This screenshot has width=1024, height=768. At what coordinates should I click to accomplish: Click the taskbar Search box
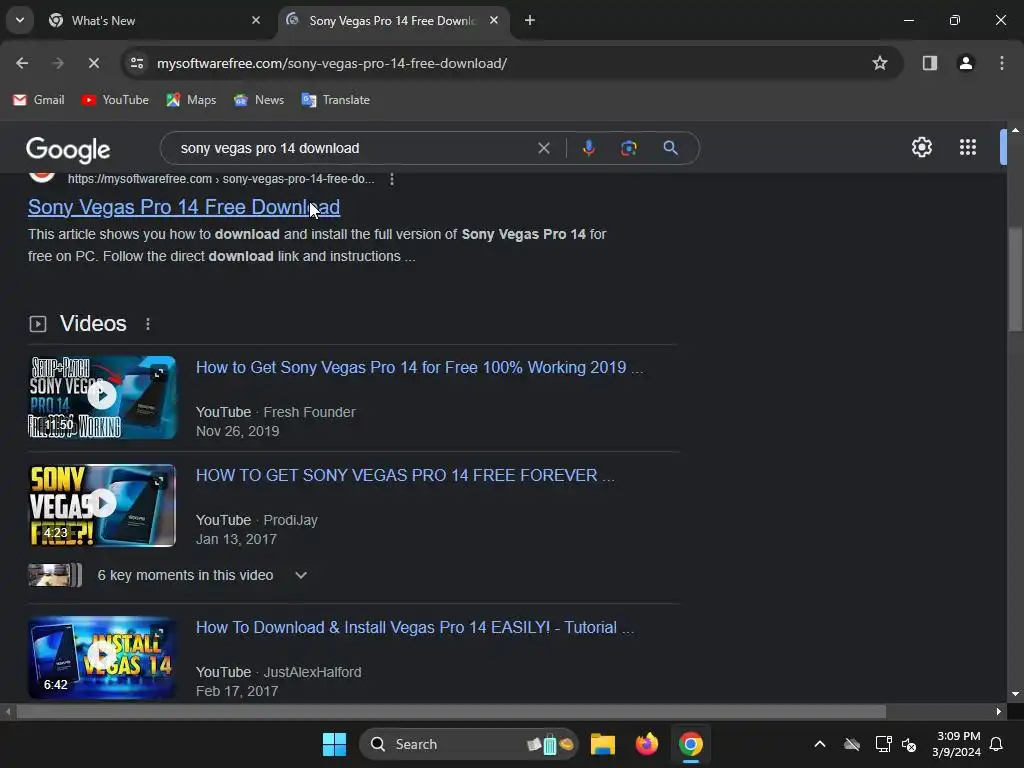tap(469, 744)
